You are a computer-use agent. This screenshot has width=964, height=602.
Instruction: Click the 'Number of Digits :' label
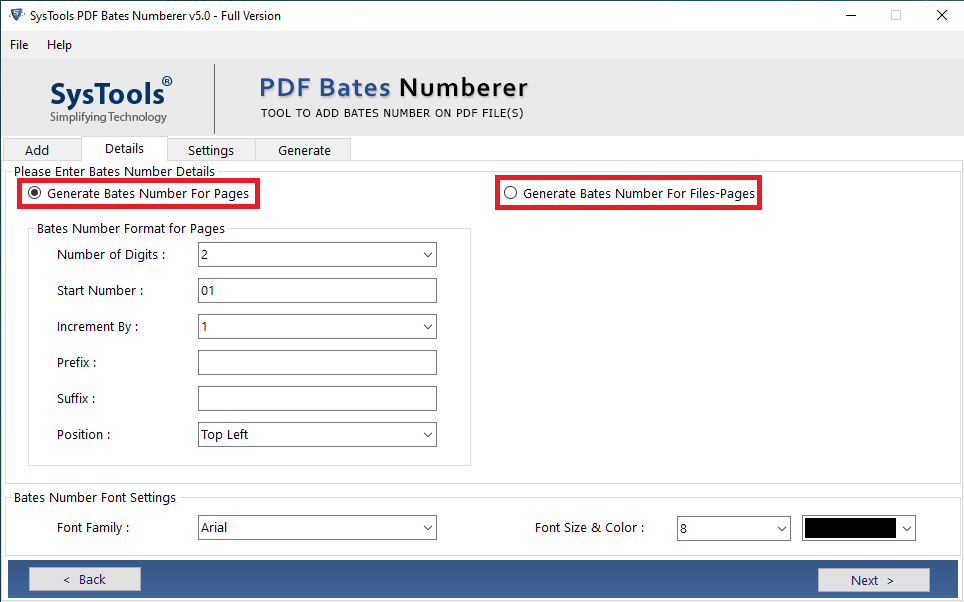coord(111,255)
